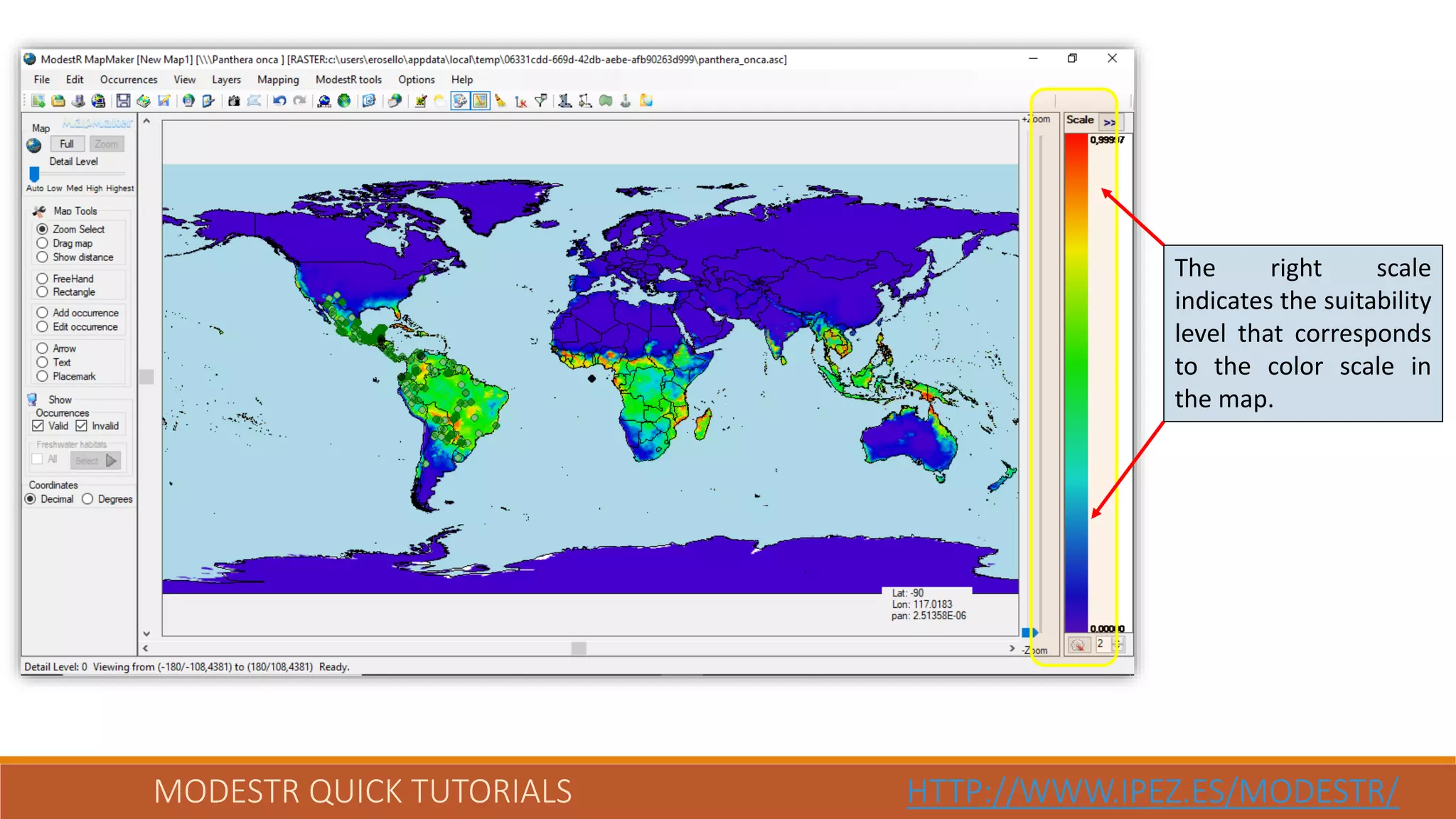Image resolution: width=1456 pixels, height=819 pixels.
Task: Click the rainbow suitability color scale bar
Action: (x=1076, y=382)
